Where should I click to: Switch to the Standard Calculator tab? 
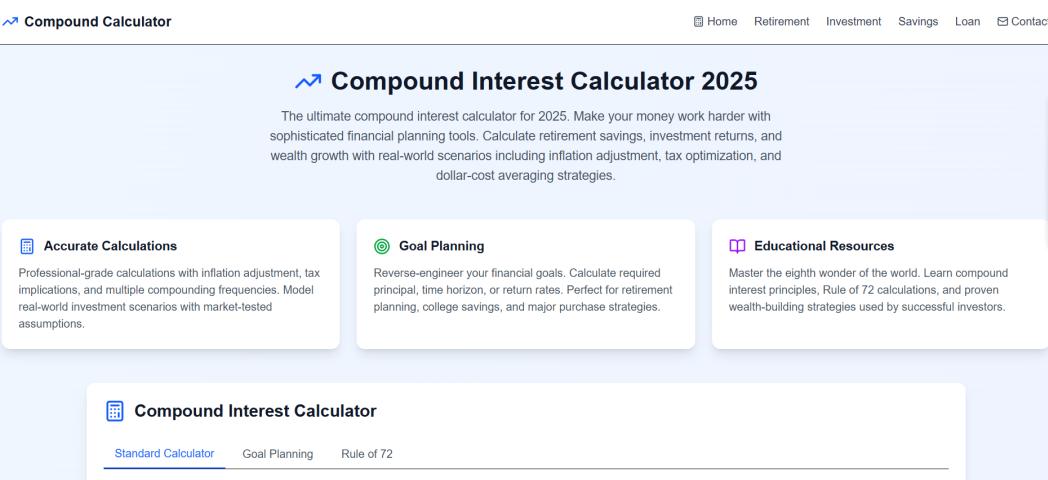coord(164,454)
